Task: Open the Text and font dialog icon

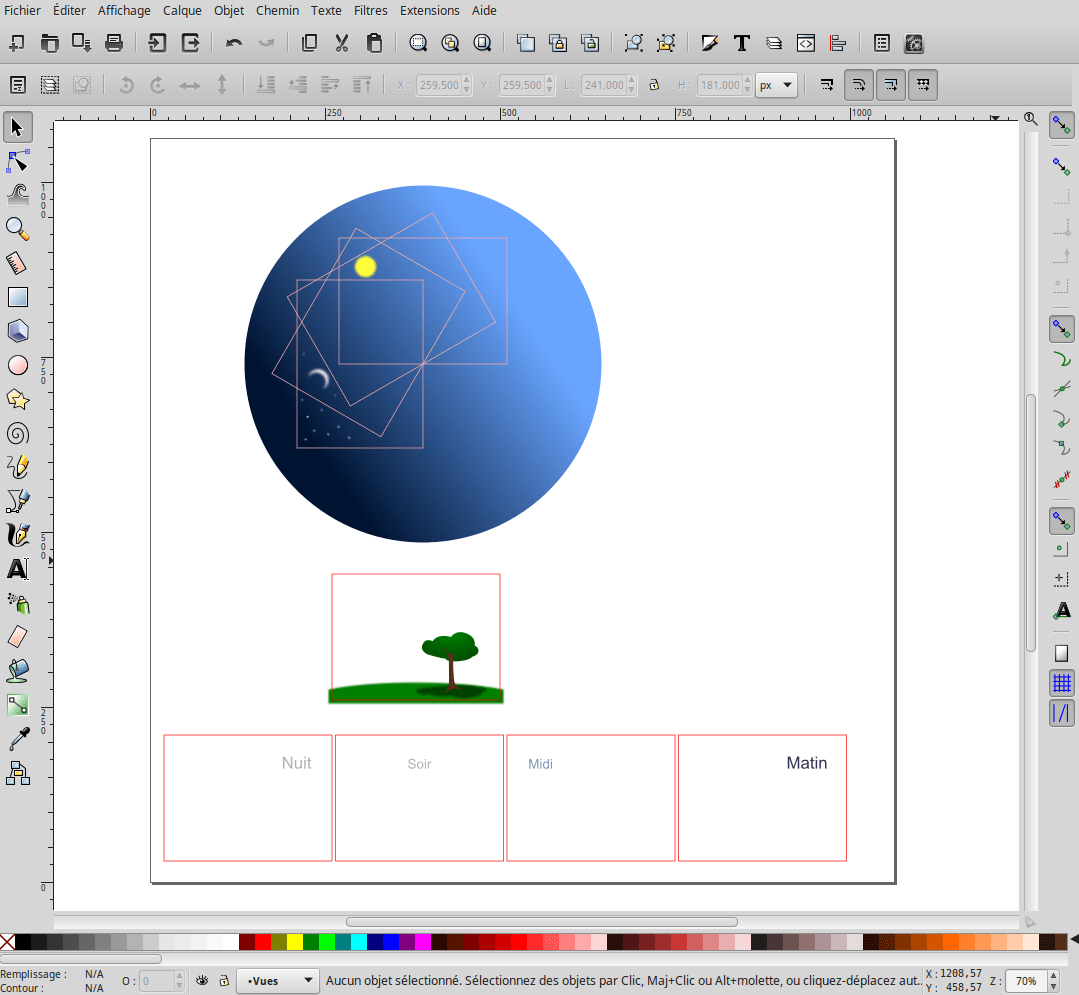Action: (x=742, y=43)
